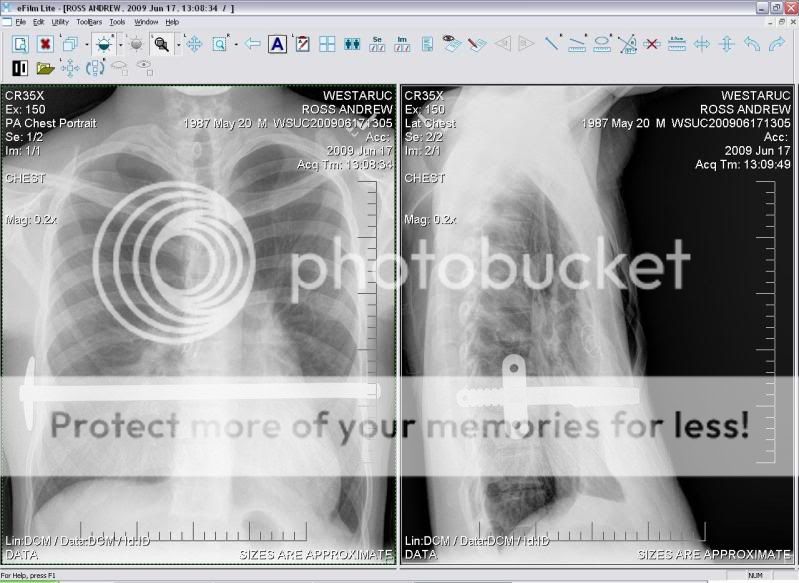
Task: Expand the dropdown arrow beside stack tool
Action: click(86, 45)
